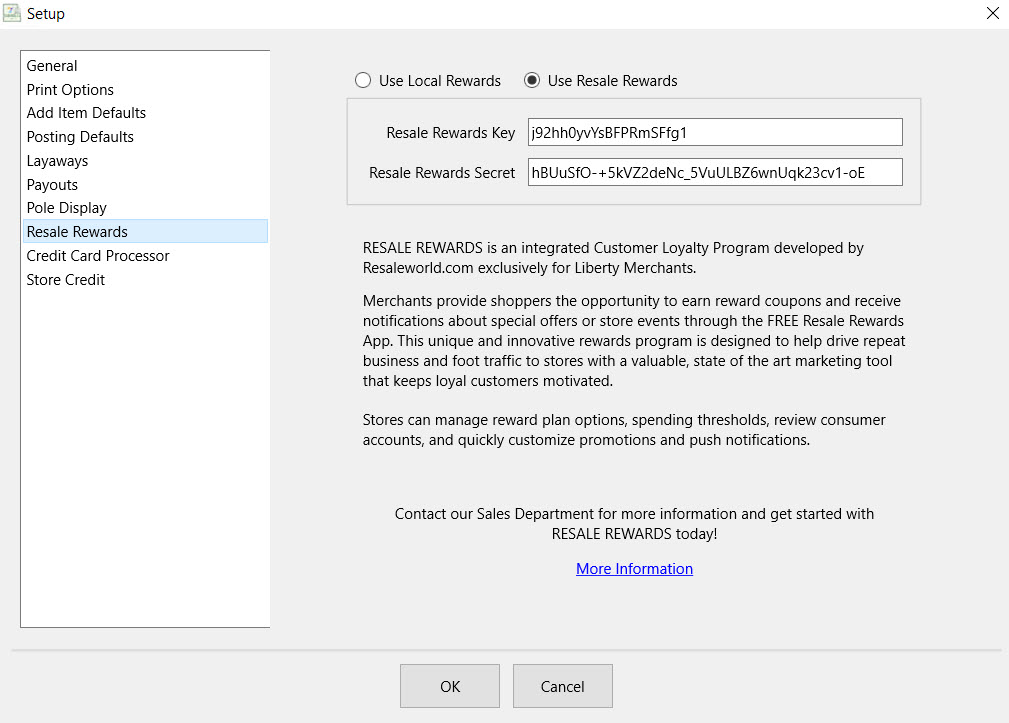This screenshot has height=723, width=1009.
Task: Select Pole Display in the list
Action: 66,208
